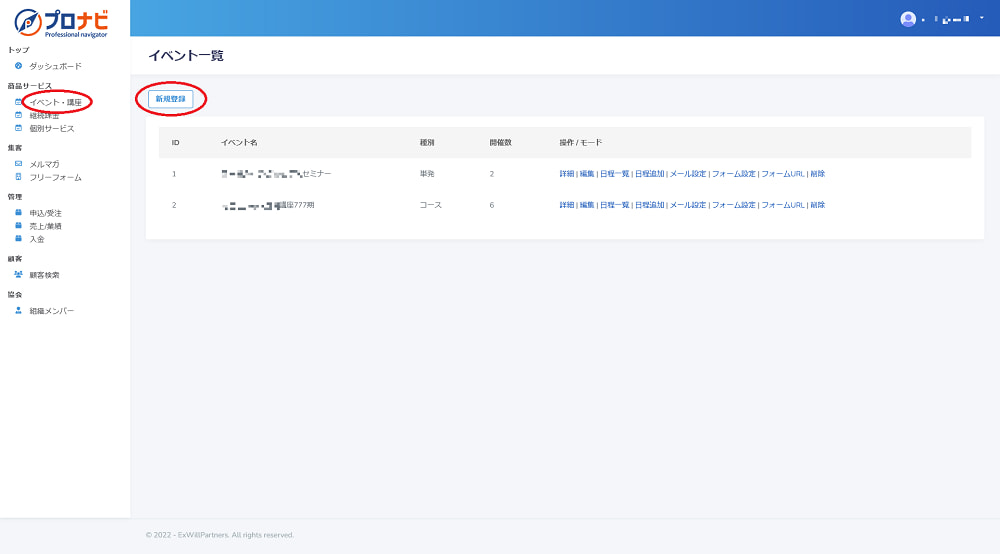This screenshot has height=554, width=1000.
Task: Open イベント・講座 in the sidebar
Action: point(55,102)
